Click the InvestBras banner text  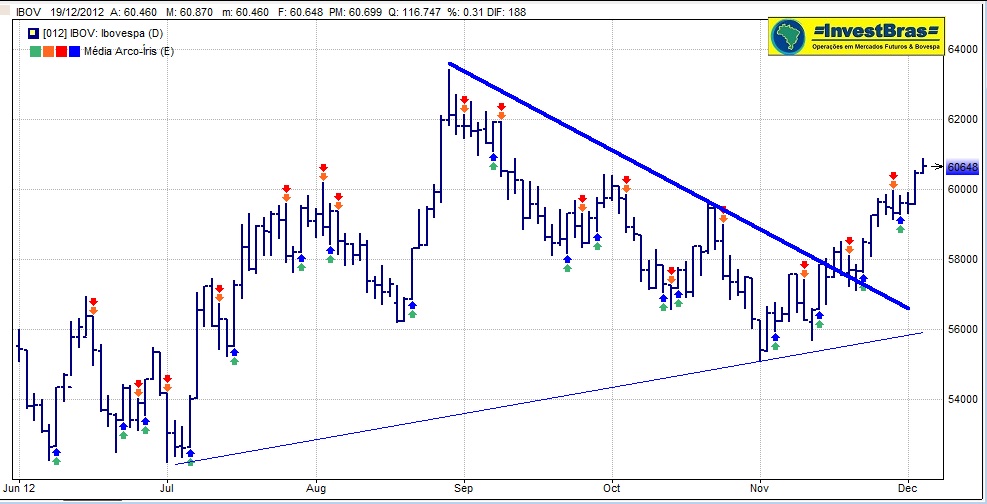876,29
